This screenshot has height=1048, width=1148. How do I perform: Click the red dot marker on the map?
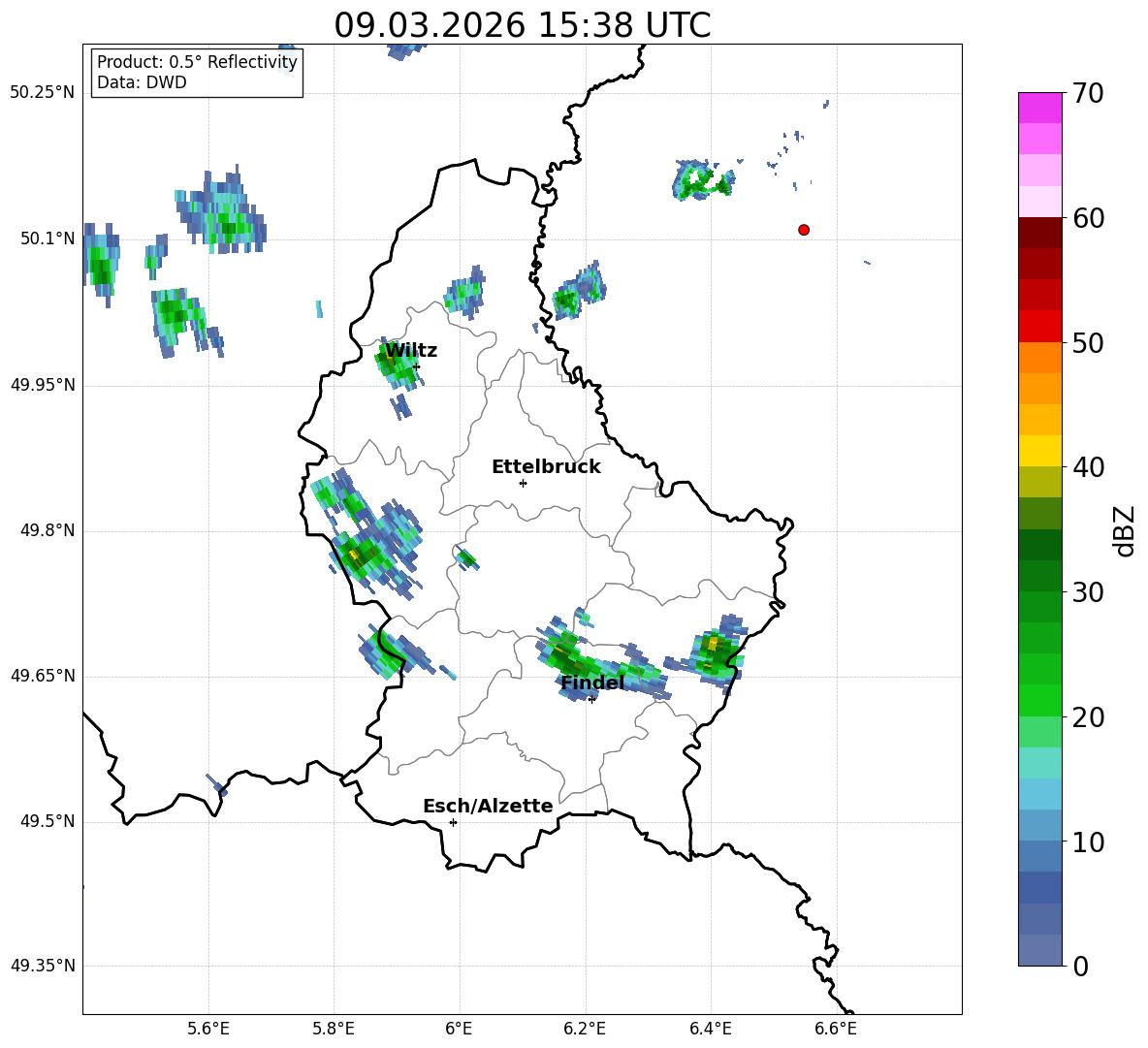pos(804,230)
